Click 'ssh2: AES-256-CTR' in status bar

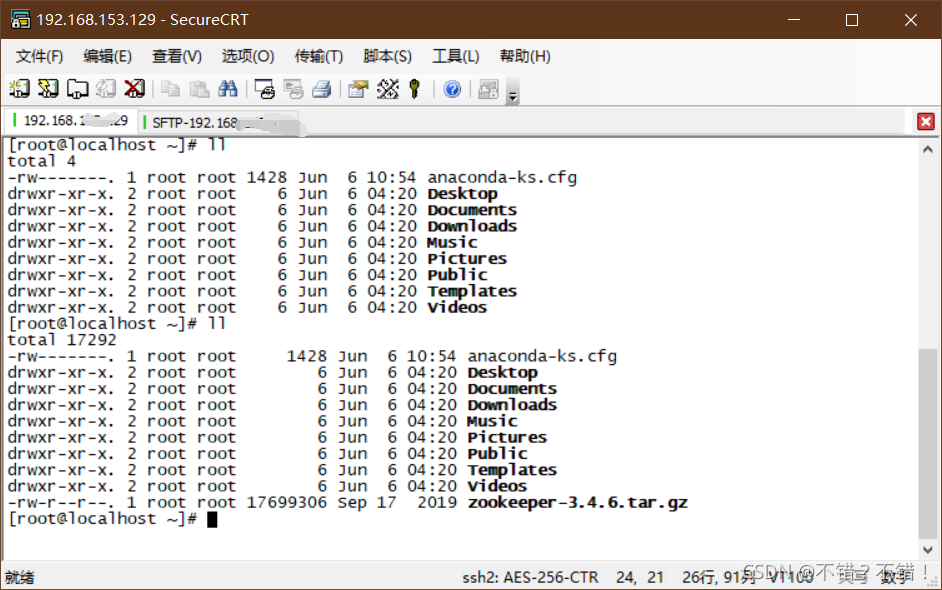530,578
